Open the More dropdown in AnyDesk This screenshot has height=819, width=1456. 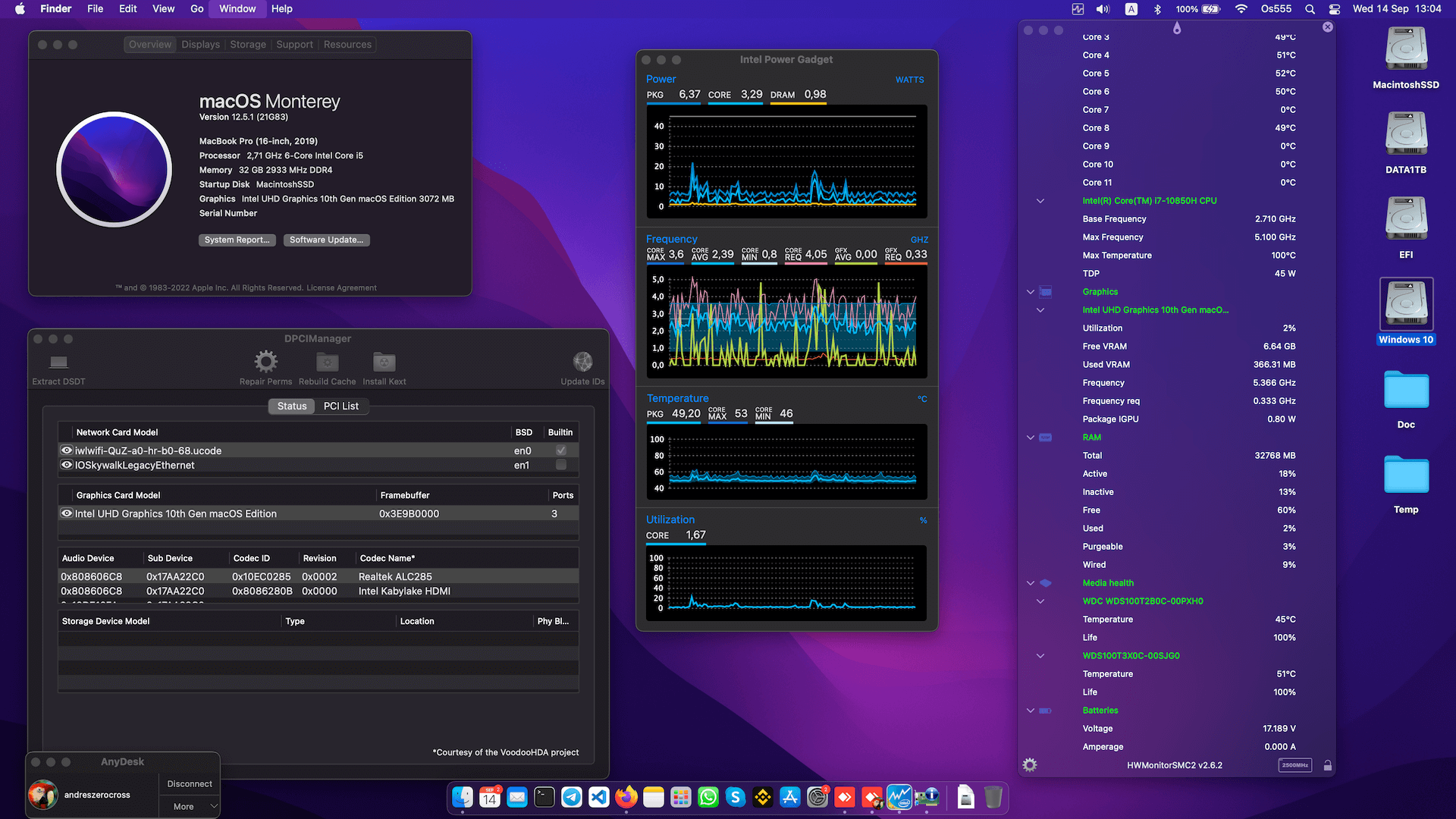tap(189, 806)
